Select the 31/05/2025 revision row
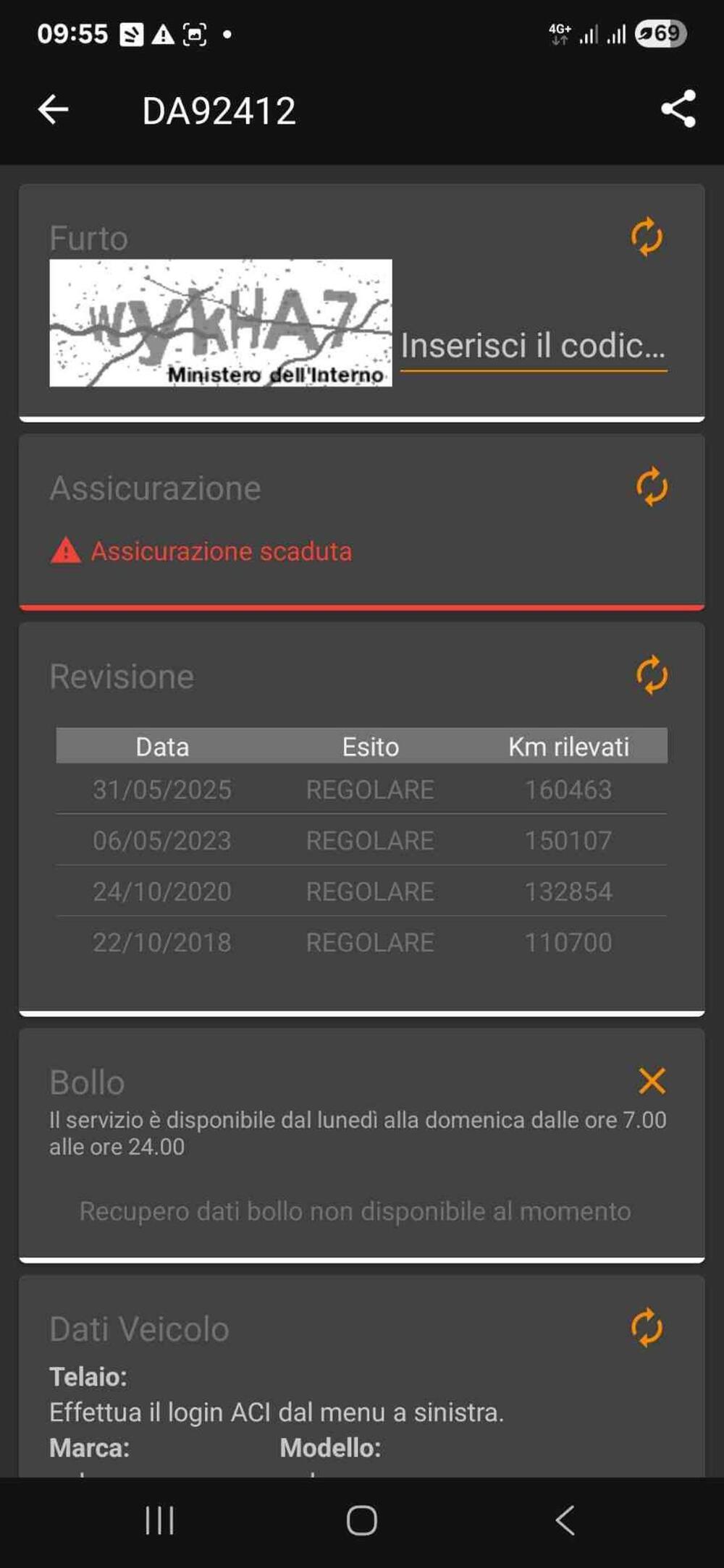The width and height of the screenshot is (724, 1568). [x=361, y=789]
